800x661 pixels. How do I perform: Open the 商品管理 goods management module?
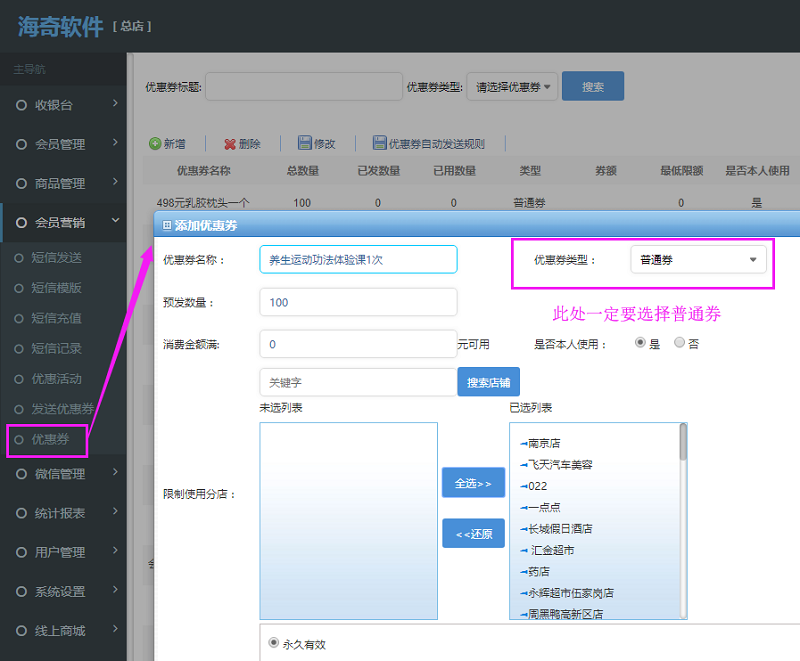click(60, 182)
